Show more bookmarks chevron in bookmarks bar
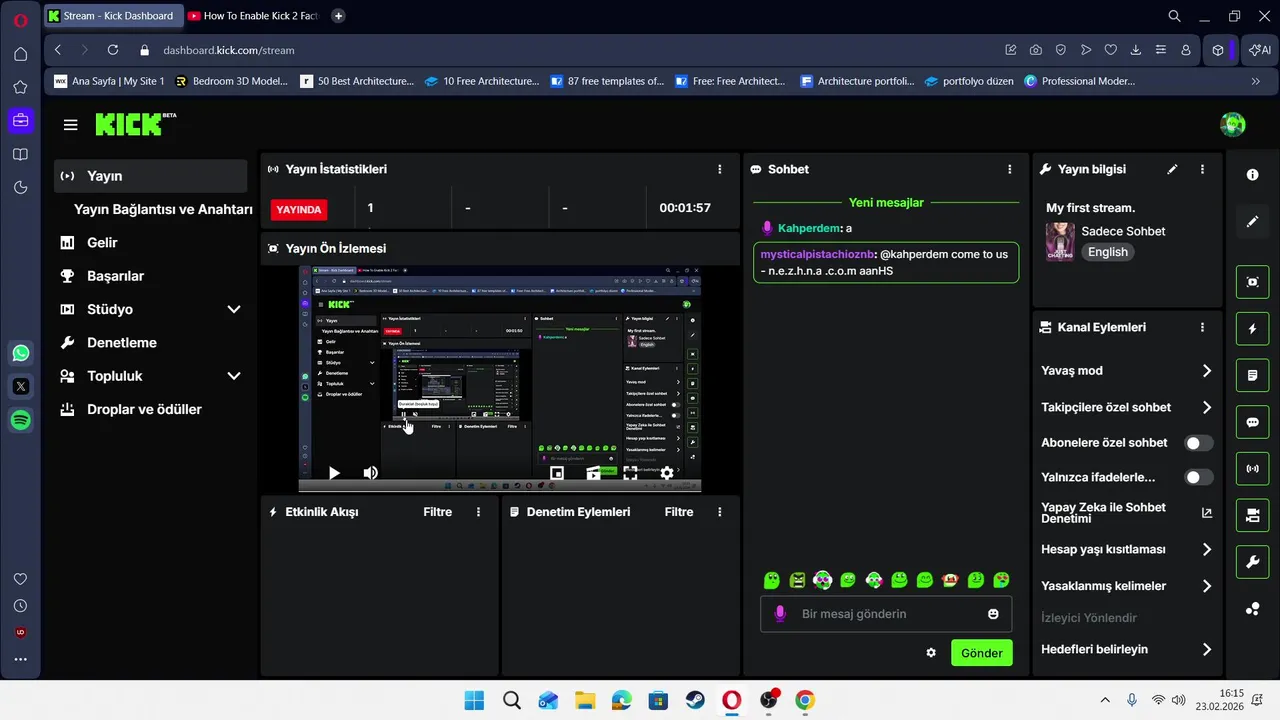Image resolution: width=1280 pixels, height=720 pixels. [1256, 81]
